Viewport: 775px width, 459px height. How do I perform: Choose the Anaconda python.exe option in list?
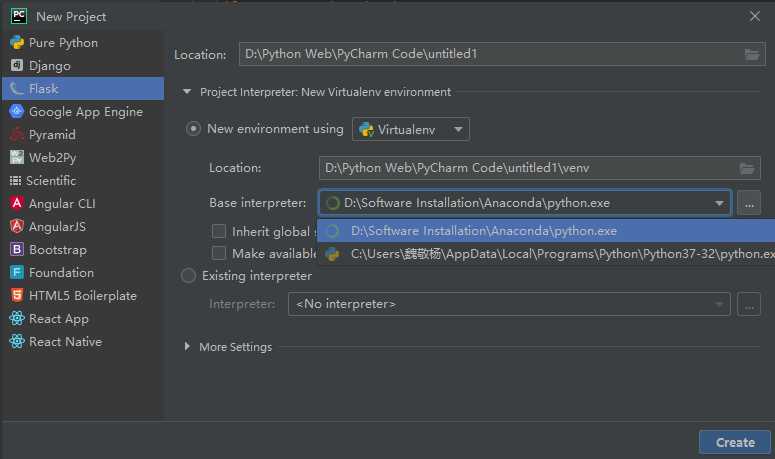click(484, 231)
